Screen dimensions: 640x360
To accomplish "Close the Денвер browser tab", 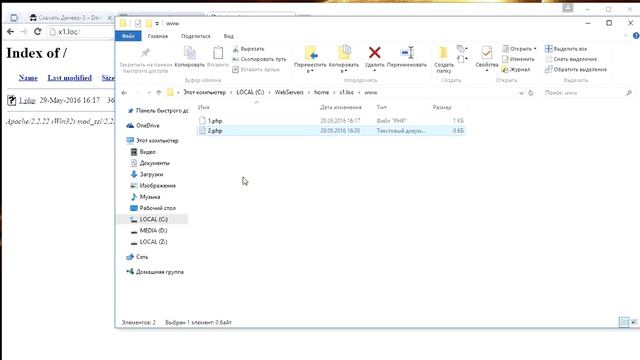I will [x=109, y=18].
